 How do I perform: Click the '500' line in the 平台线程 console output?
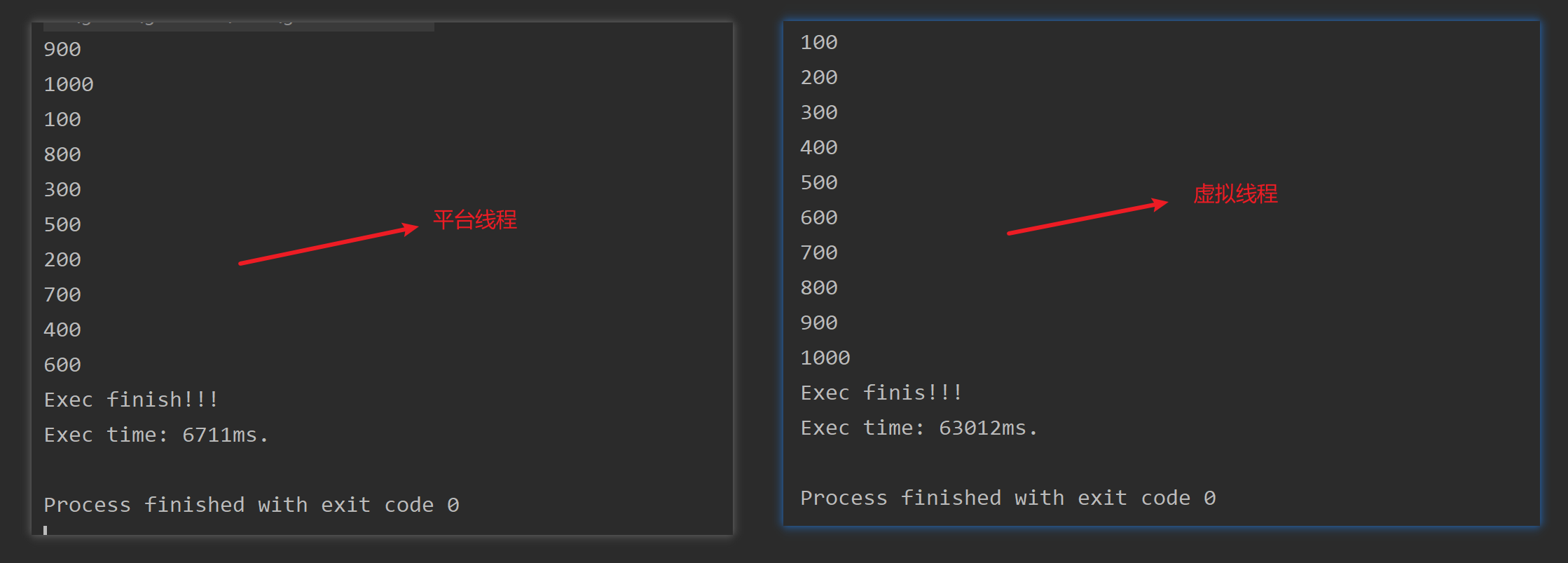tap(62, 225)
